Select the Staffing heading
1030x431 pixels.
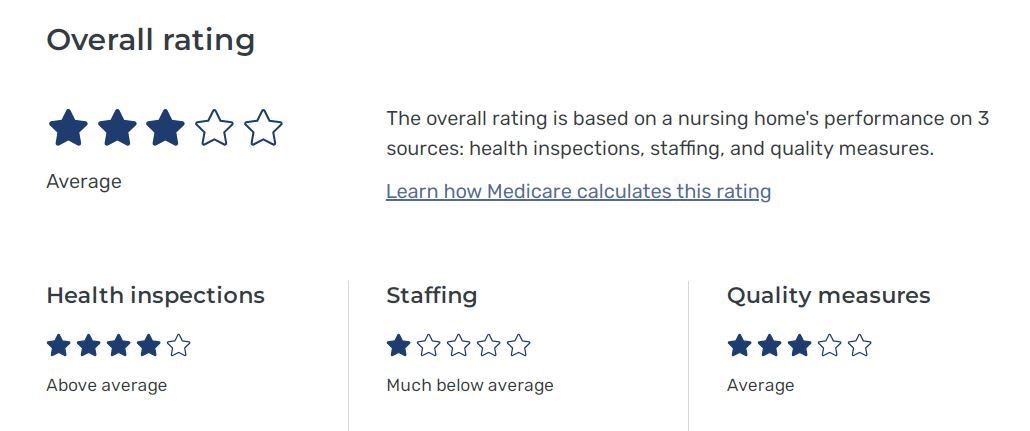tap(431, 296)
